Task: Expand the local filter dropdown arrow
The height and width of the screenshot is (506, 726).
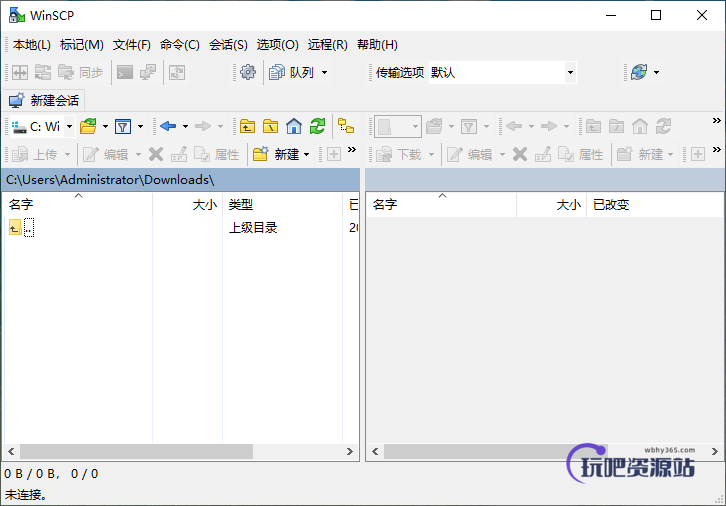Action: [x=140, y=126]
